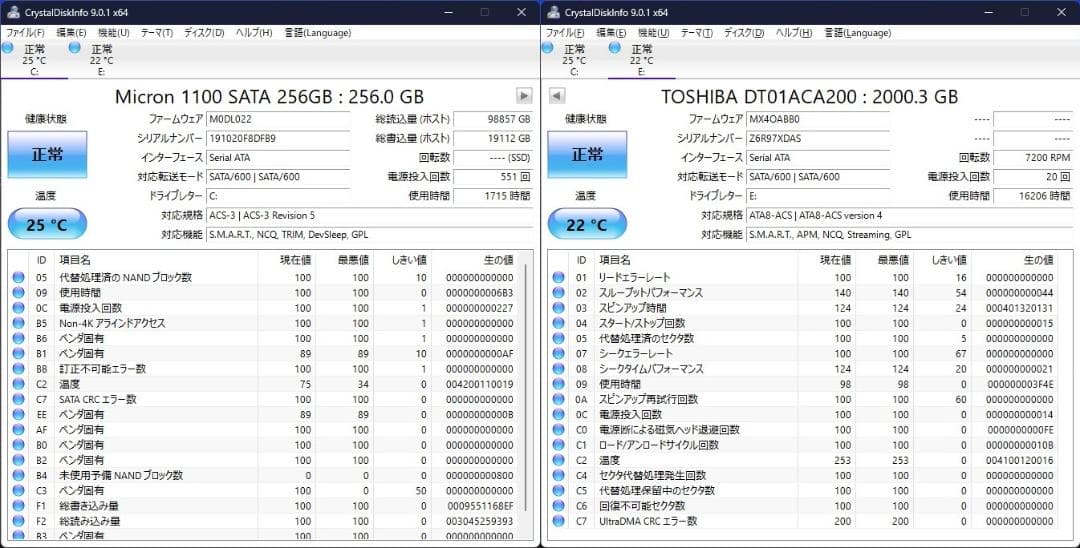The image size is (1080, 548).
Task: Click the previous disk arrow in TOSHIBA window
Action: coord(557,96)
